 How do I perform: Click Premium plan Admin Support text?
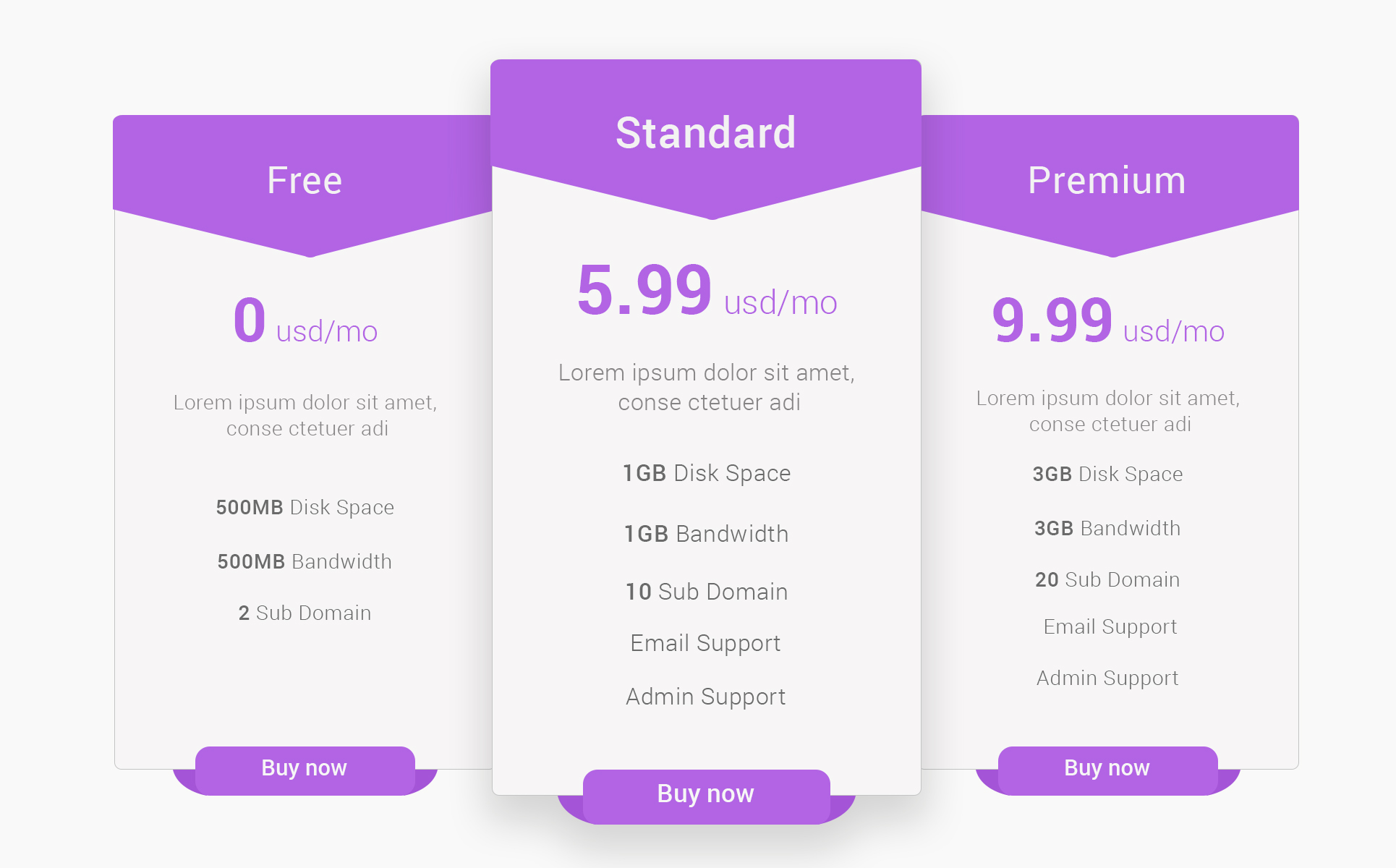pos(1107,678)
